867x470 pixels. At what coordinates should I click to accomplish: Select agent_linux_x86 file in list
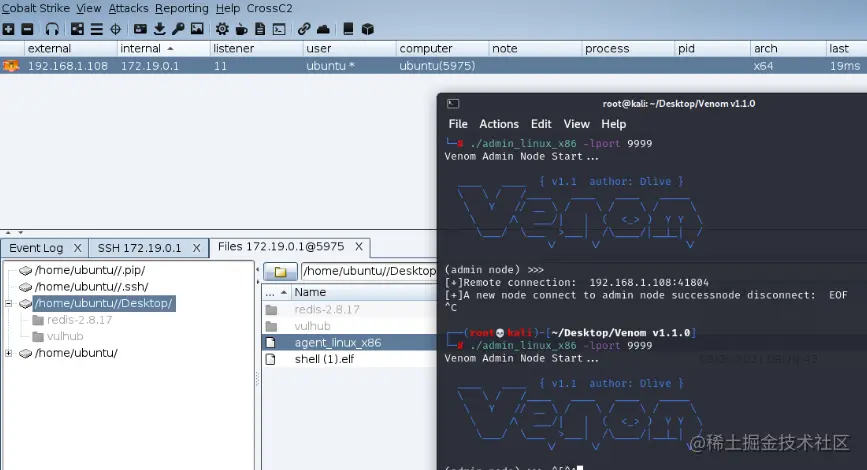click(349, 342)
